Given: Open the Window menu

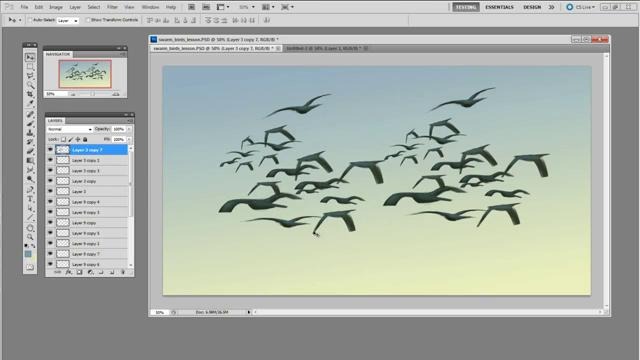Looking at the screenshot, I should (150, 7).
